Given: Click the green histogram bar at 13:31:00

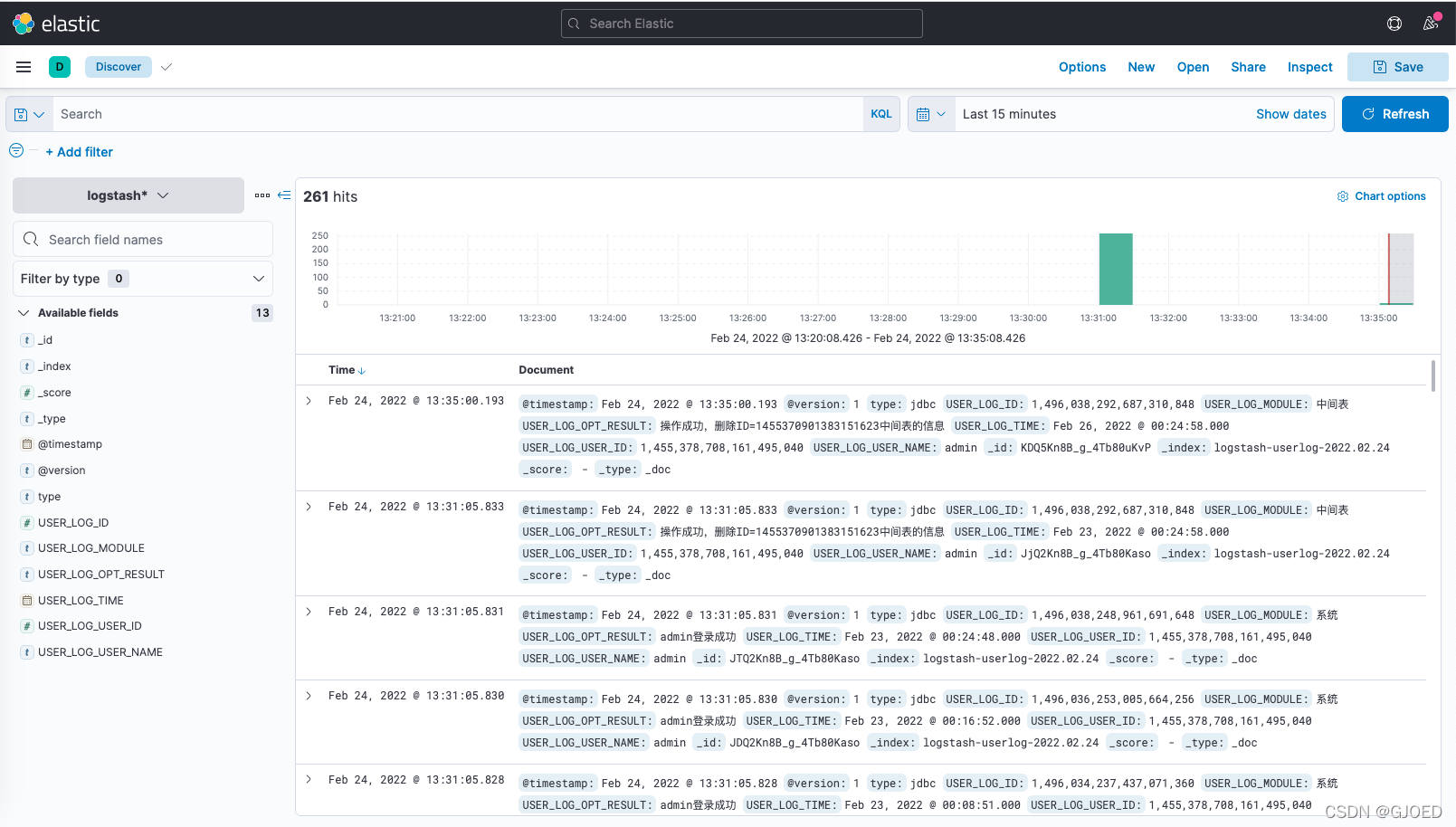Looking at the screenshot, I should (x=1116, y=270).
